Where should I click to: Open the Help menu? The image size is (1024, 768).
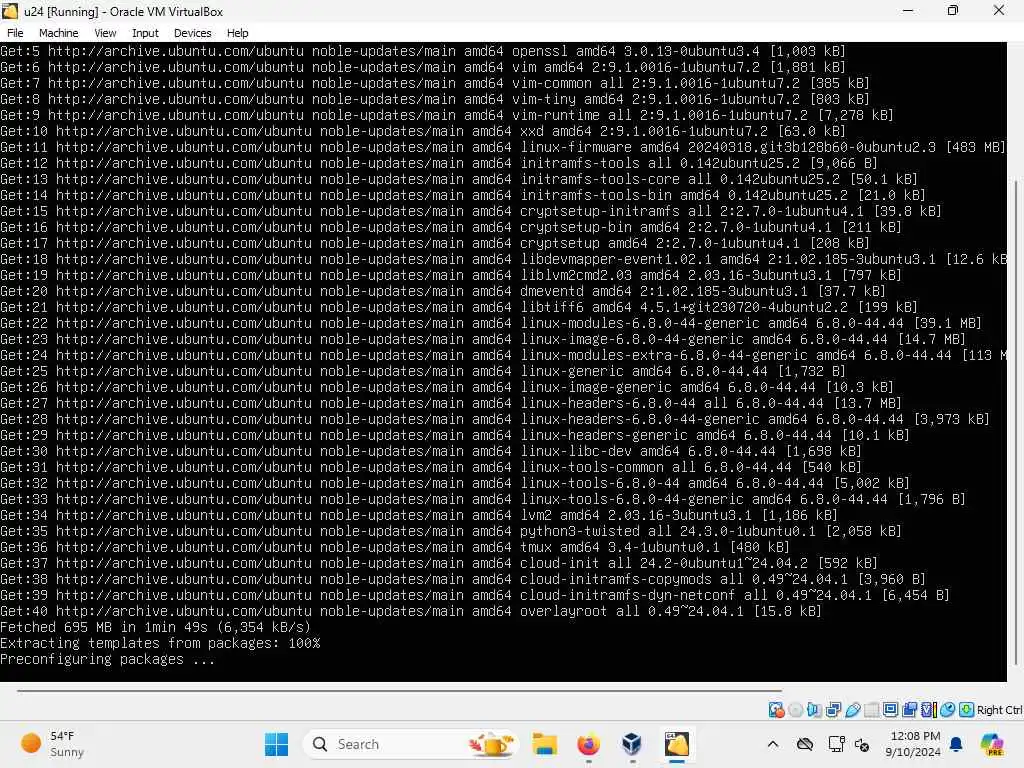(x=238, y=33)
